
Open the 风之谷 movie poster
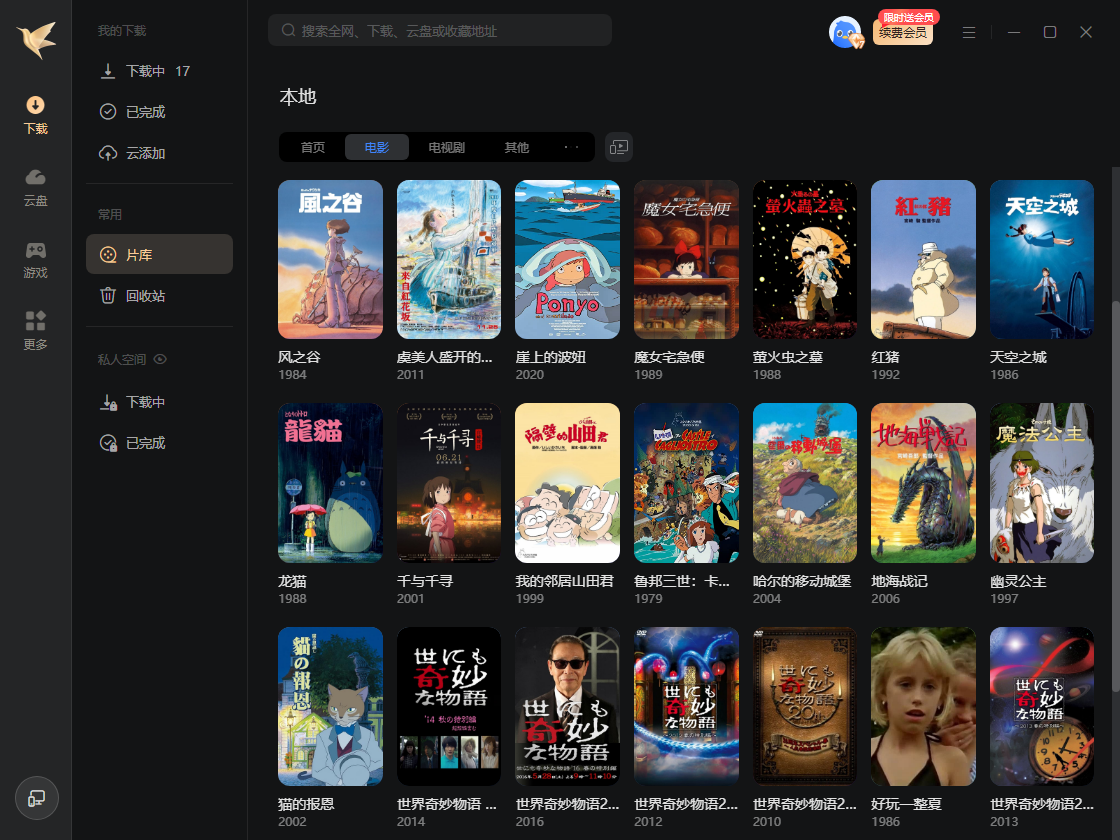(330, 259)
